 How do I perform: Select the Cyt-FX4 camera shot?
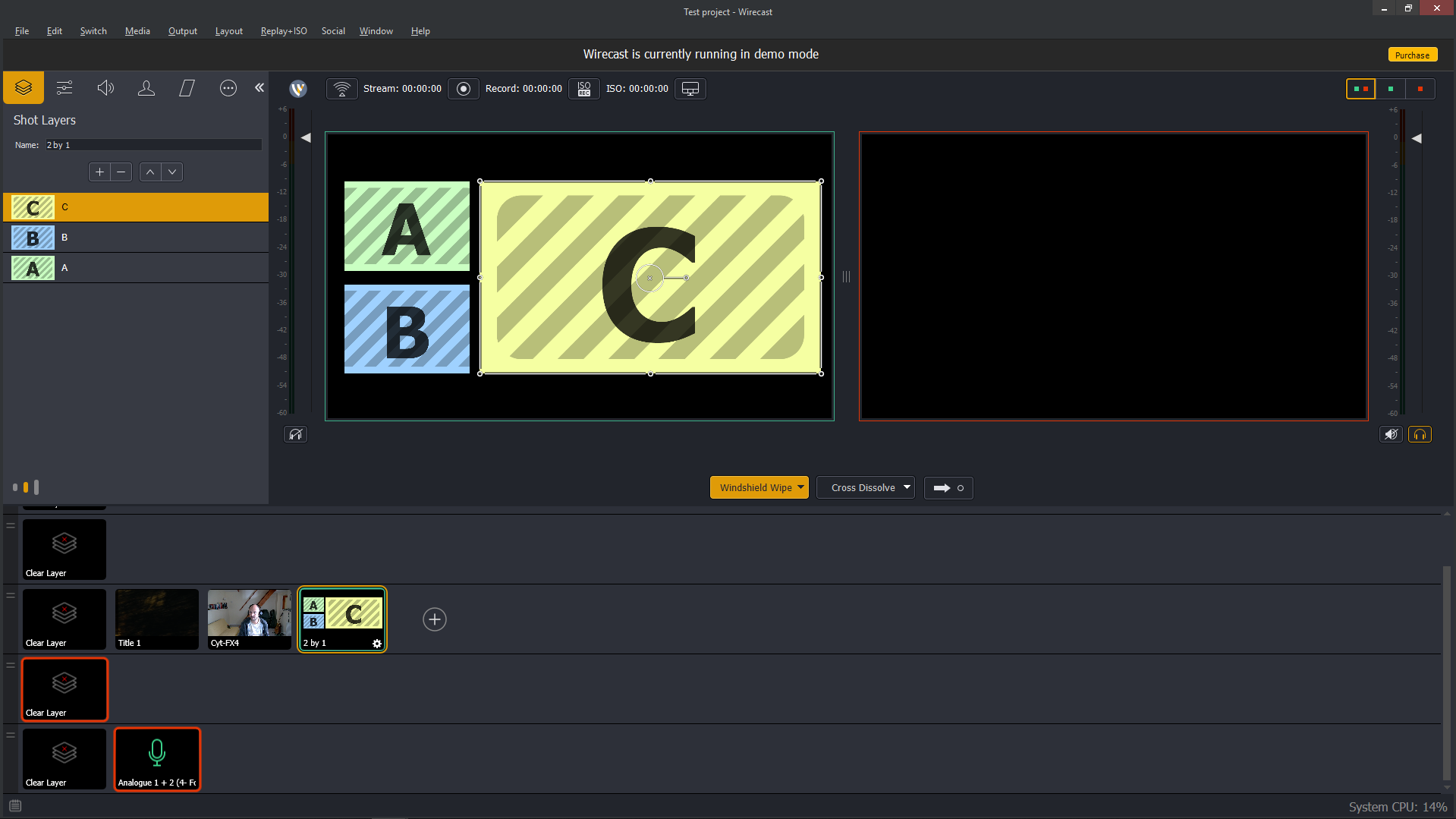[250, 619]
